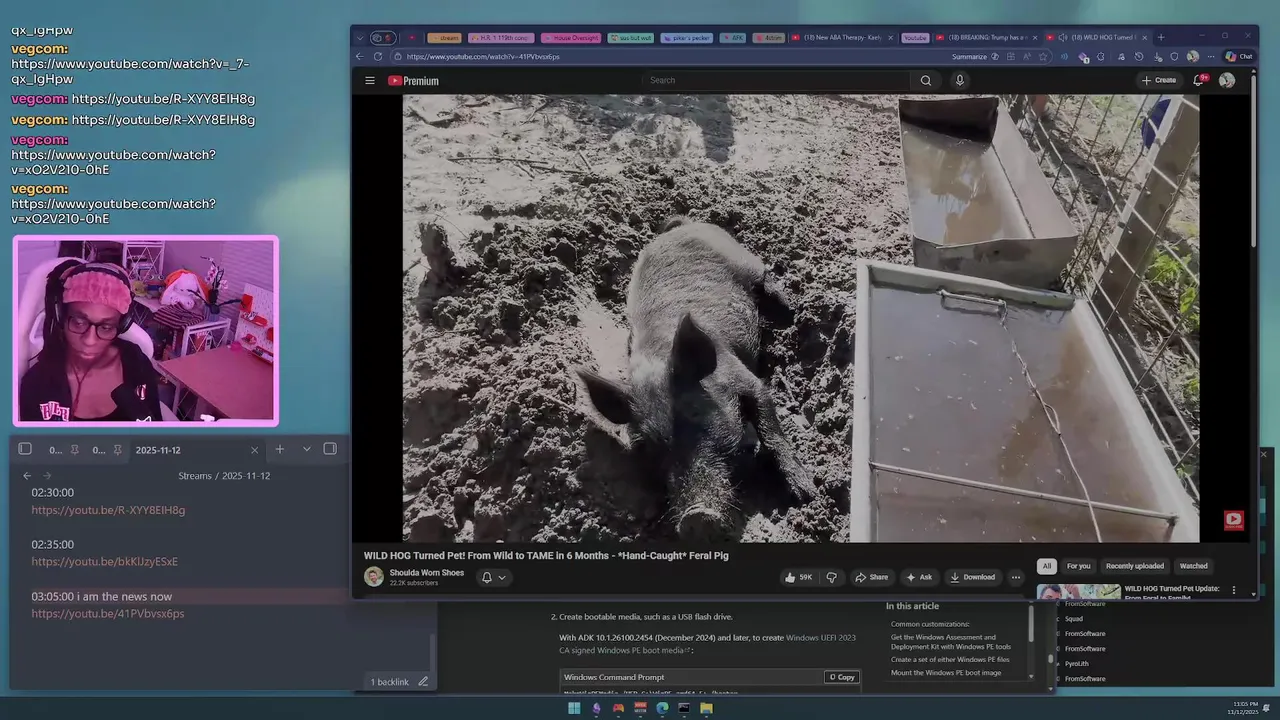Toggle note edit mode pencil icon
The image size is (1280, 720).
tap(423, 682)
